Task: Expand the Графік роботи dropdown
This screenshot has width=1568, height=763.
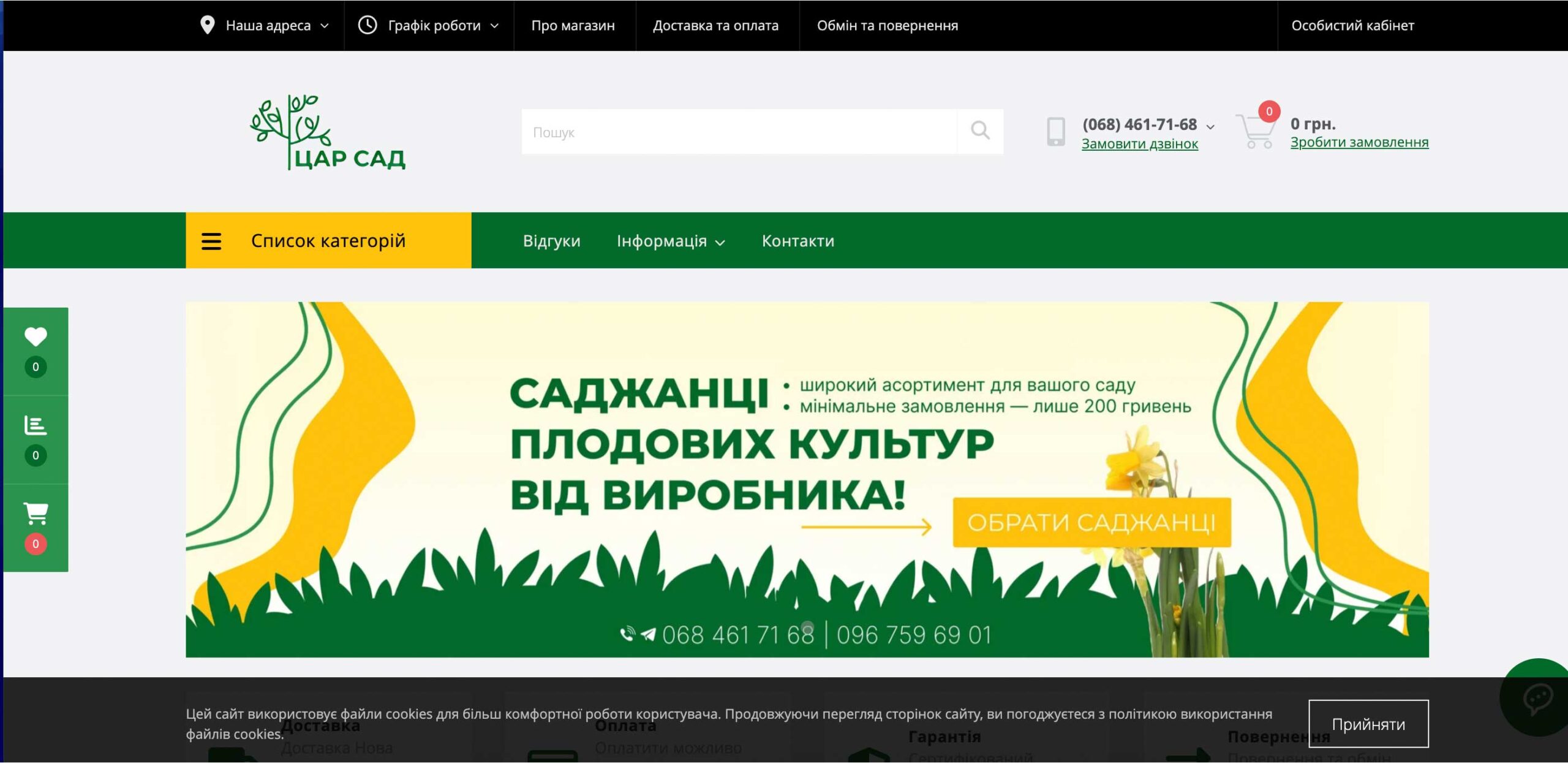Action: [428, 26]
